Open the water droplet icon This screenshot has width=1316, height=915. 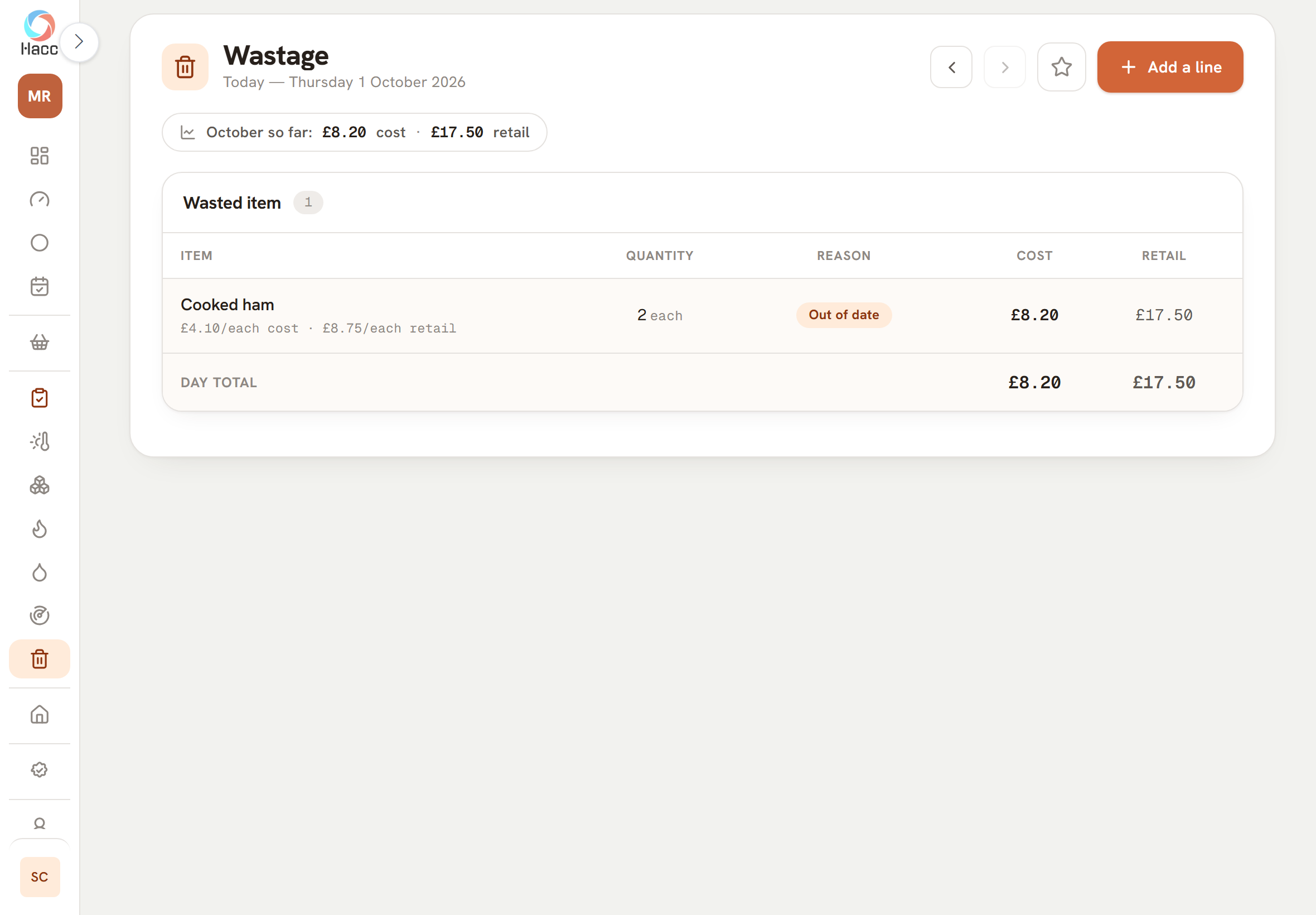pyautogui.click(x=40, y=572)
